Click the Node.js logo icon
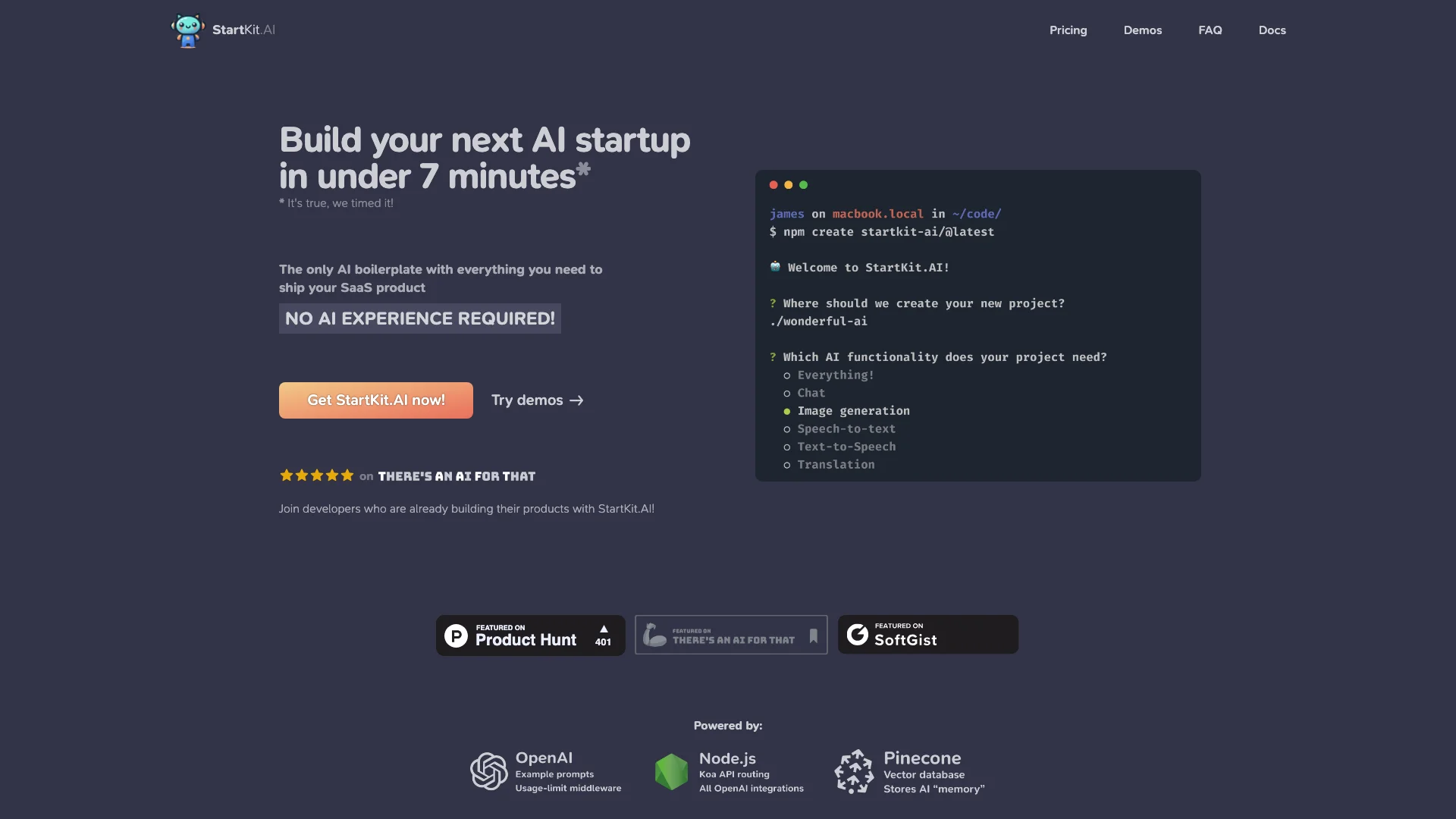Image resolution: width=1456 pixels, height=819 pixels. (x=669, y=770)
